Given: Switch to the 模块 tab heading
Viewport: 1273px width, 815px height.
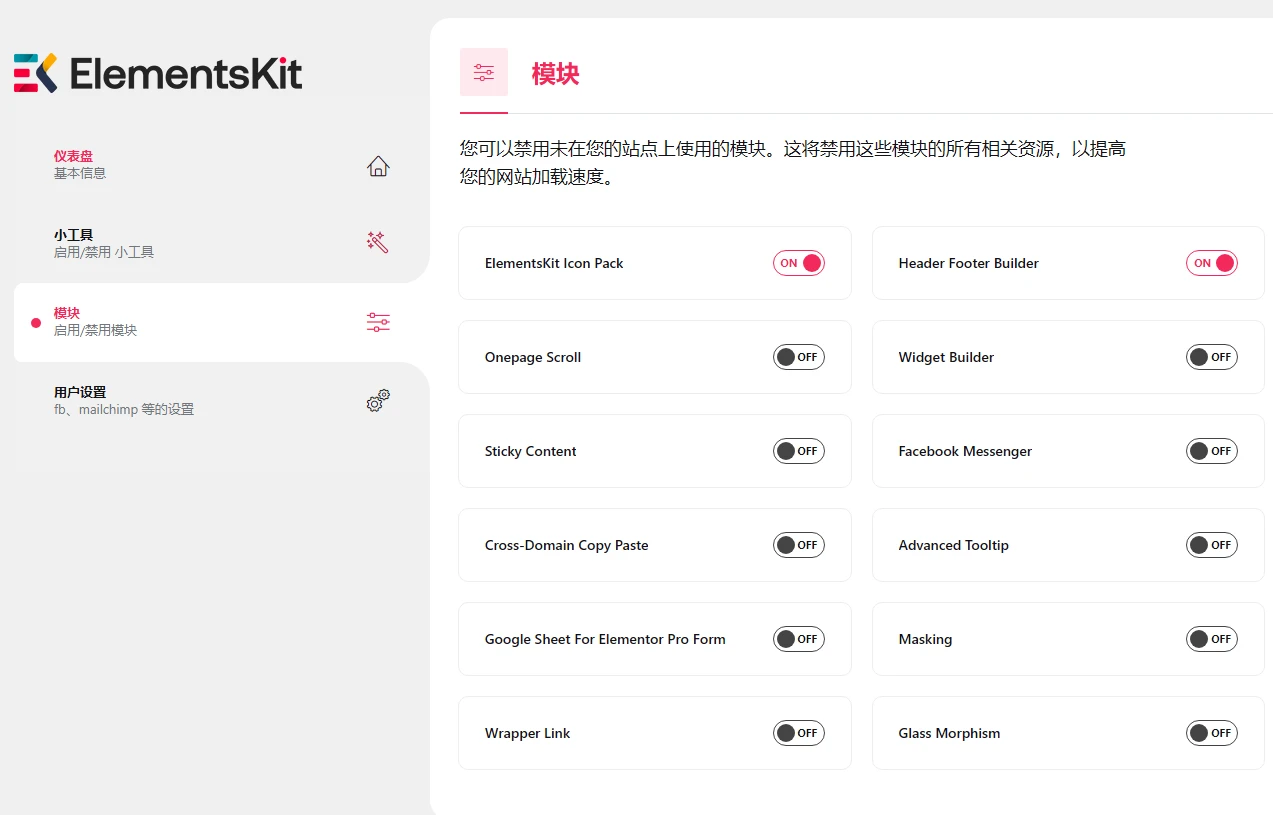Looking at the screenshot, I should tap(556, 73).
